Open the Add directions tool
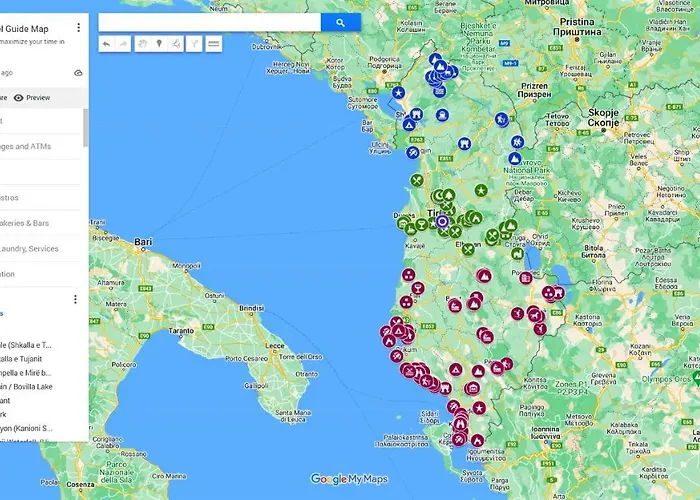700x500 pixels. click(194, 44)
